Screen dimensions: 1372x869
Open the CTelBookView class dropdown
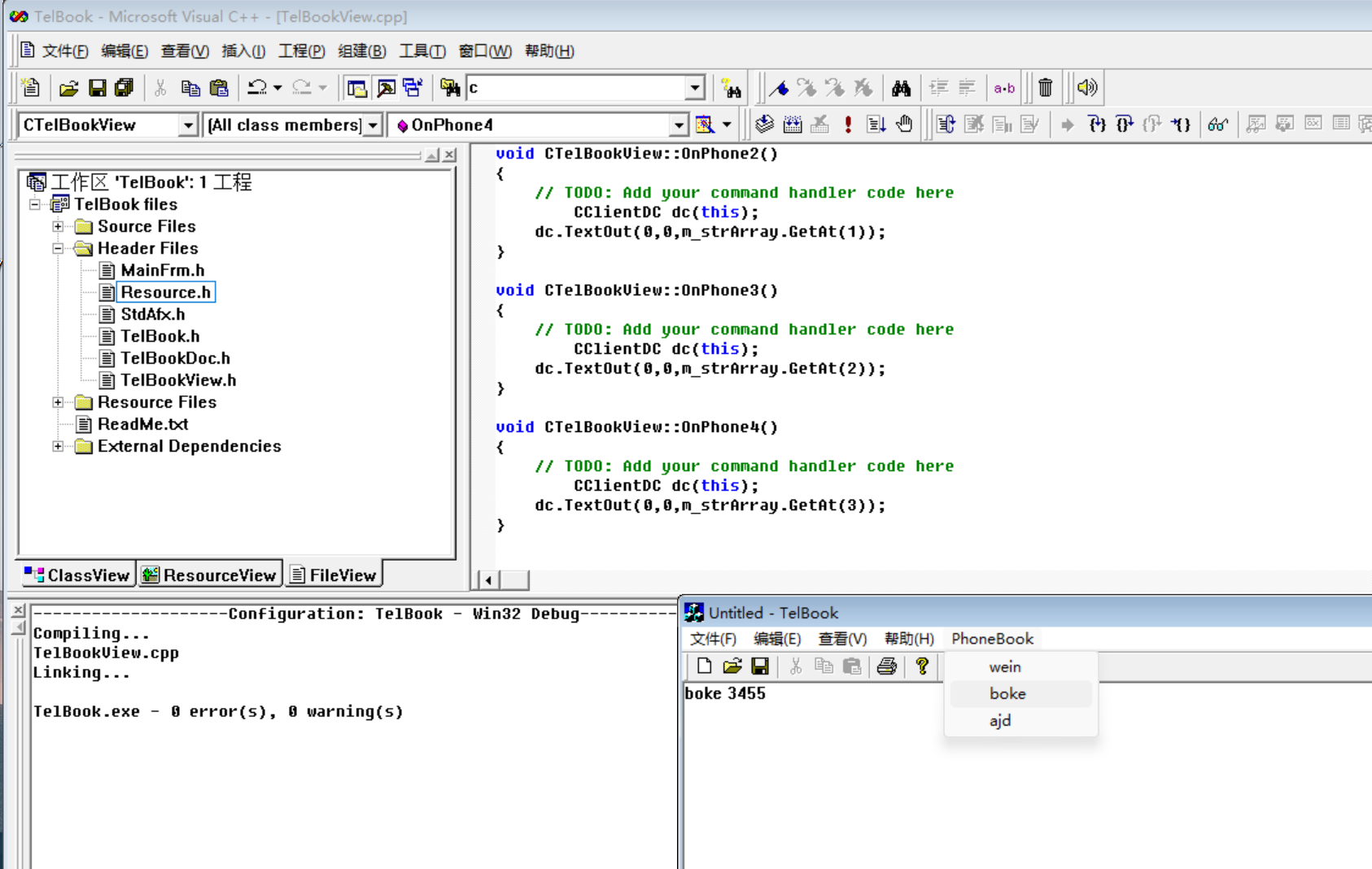188,125
